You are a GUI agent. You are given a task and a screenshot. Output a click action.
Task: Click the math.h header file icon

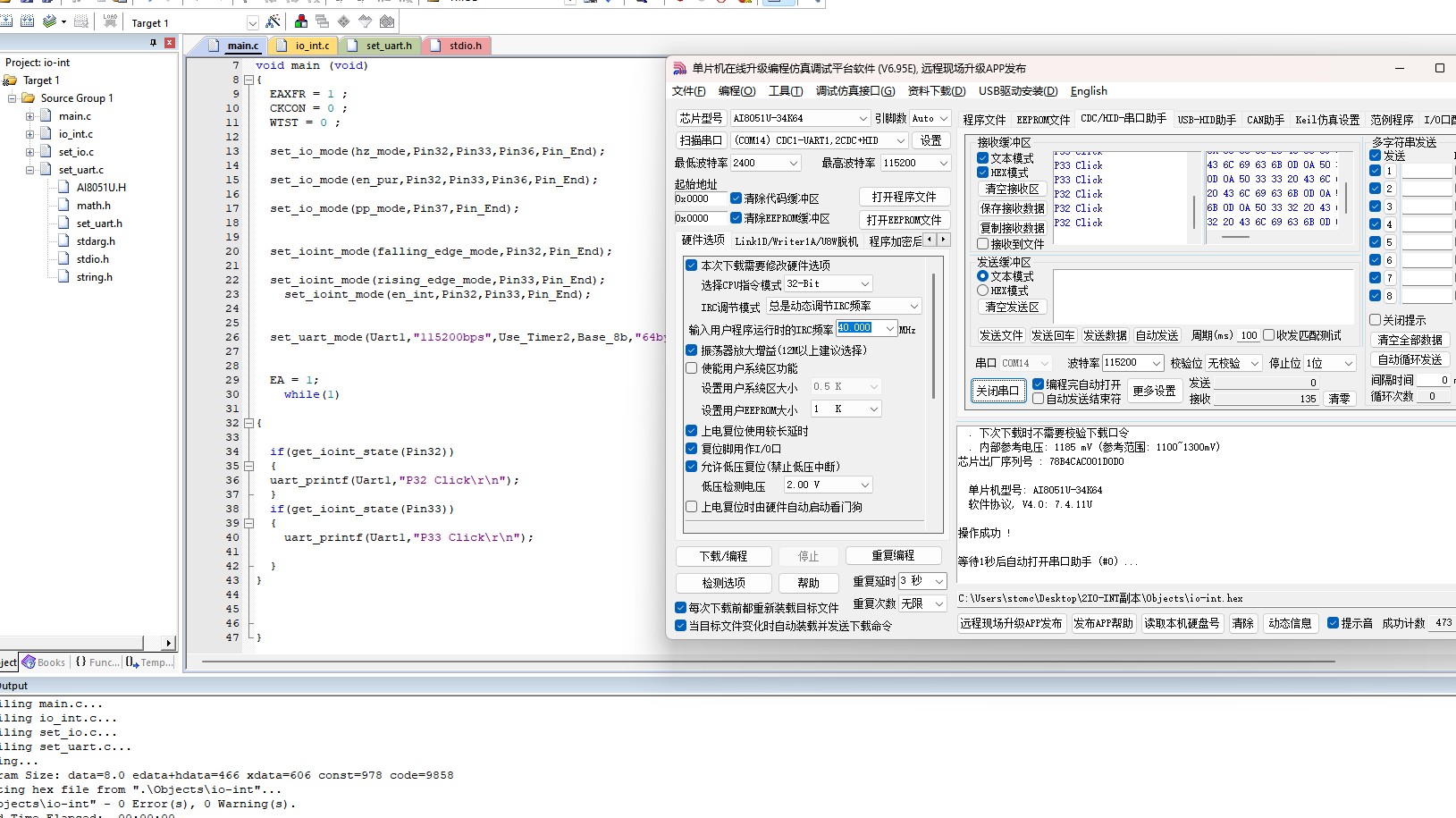click(63, 206)
